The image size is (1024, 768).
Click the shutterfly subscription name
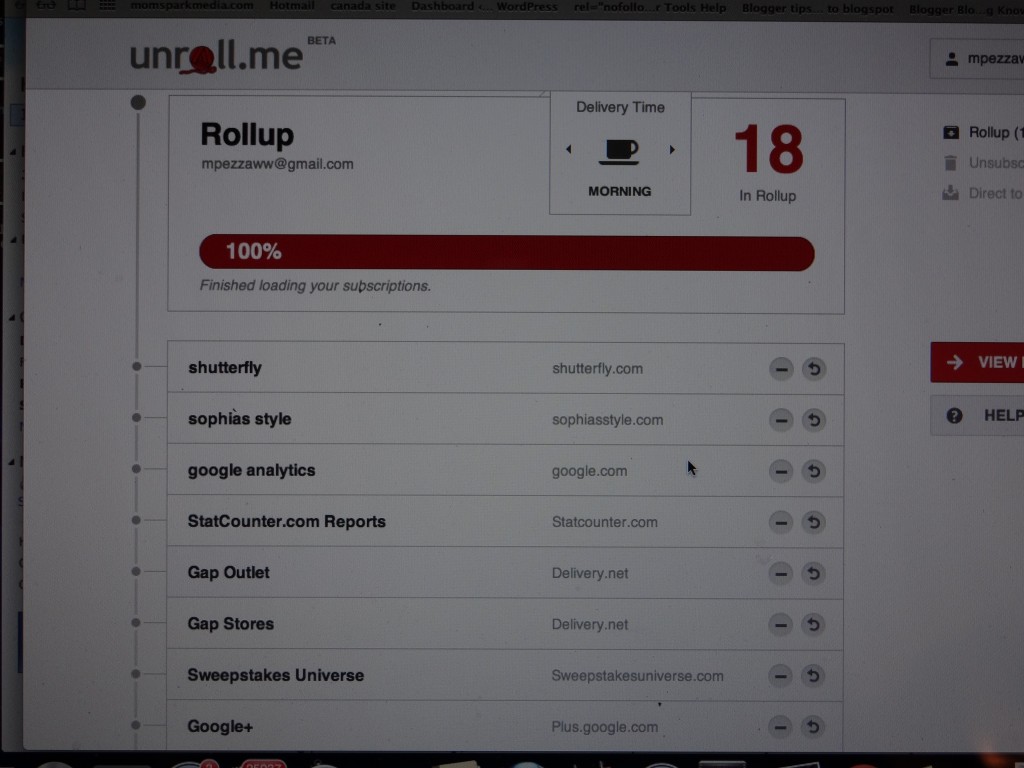coord(225,368)
